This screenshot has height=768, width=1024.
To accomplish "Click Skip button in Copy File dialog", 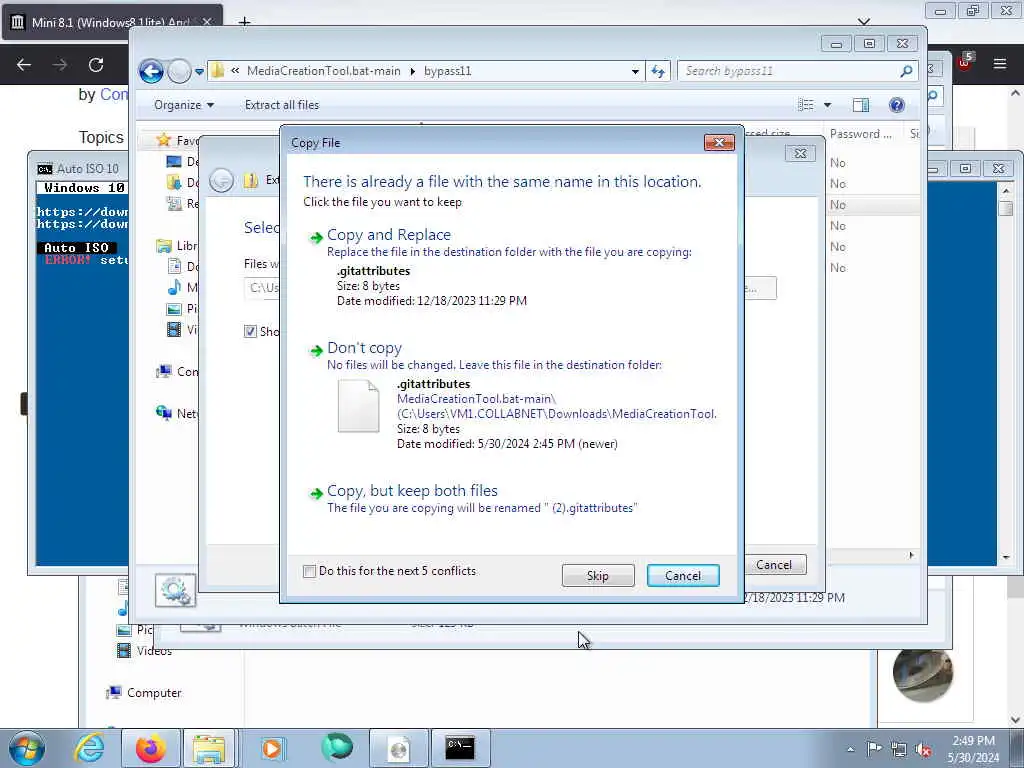I will [598, 575].
